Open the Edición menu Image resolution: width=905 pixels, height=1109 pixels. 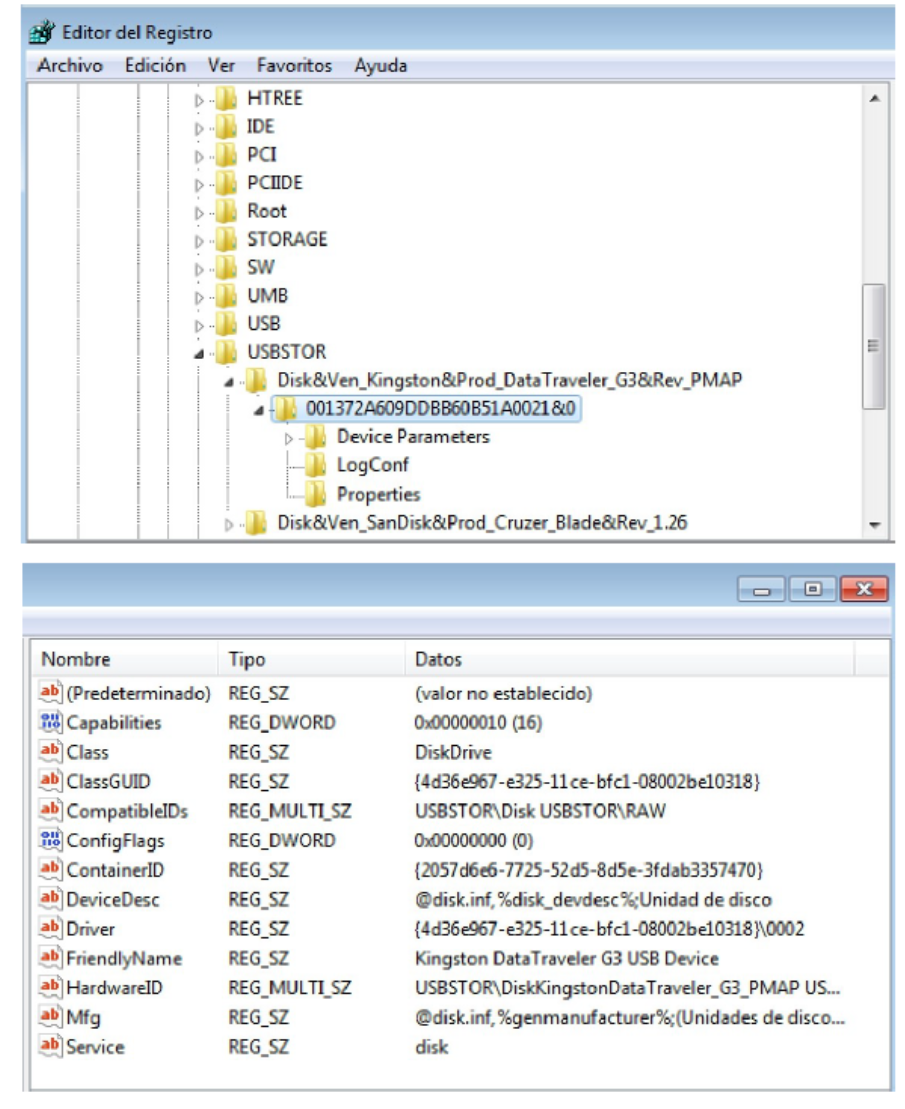[x=155, y=66]
